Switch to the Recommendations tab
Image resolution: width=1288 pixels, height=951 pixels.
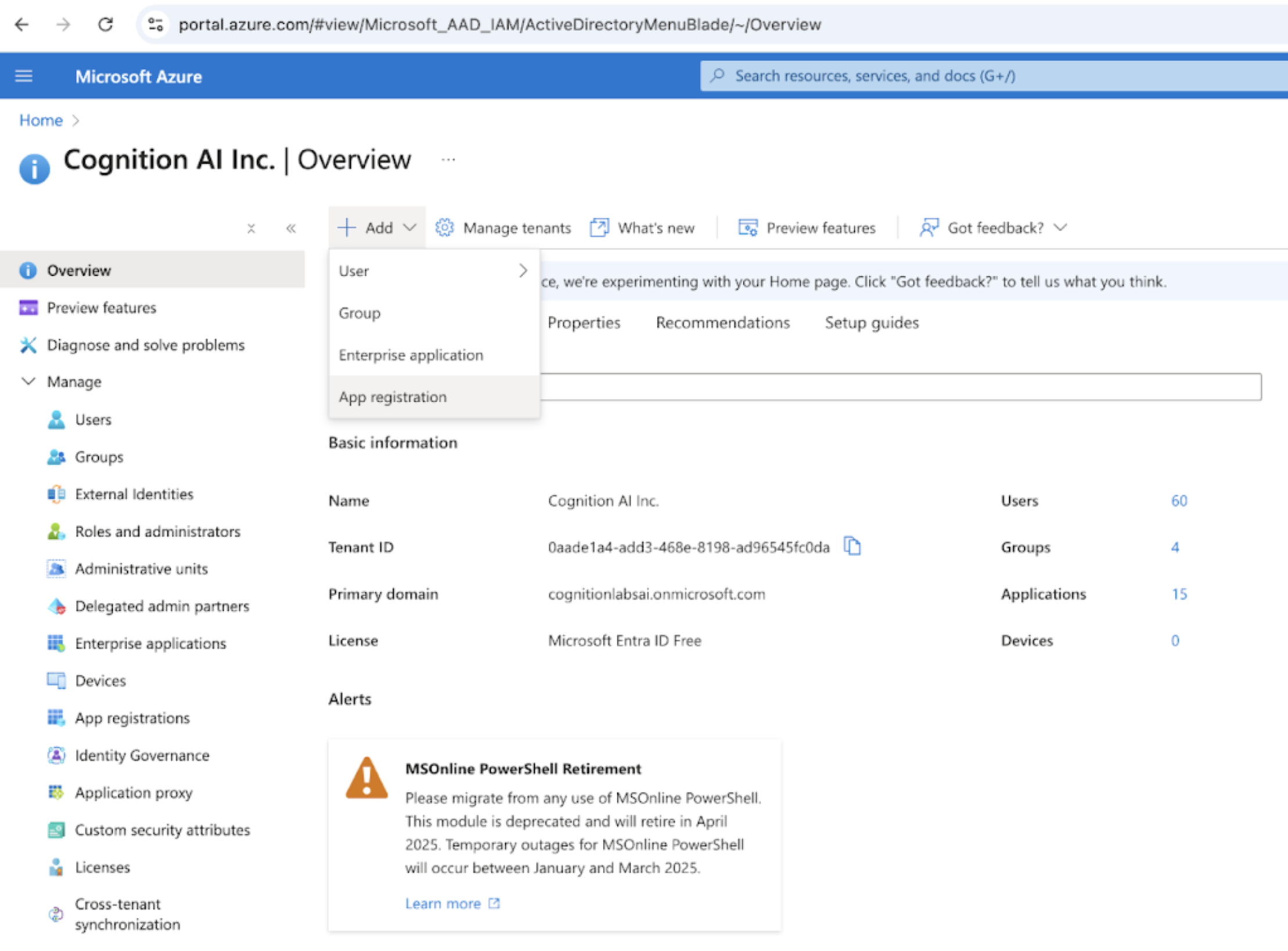tap(722, 323)
